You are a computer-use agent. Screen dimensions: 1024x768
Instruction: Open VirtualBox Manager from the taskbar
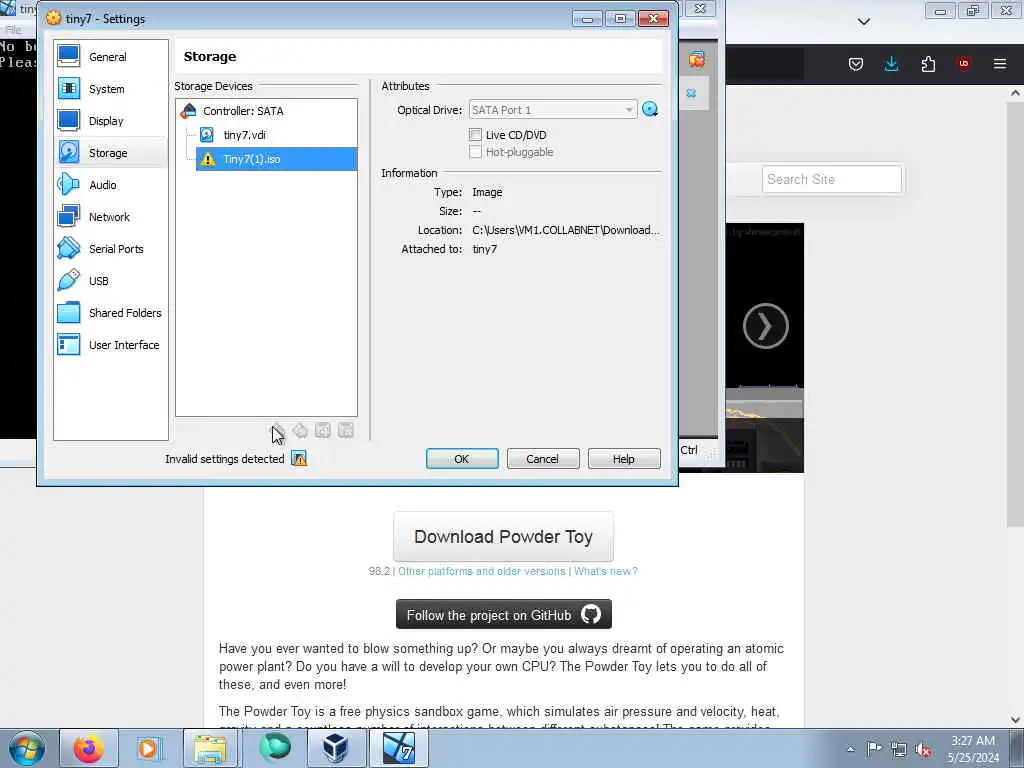point(336,748)
